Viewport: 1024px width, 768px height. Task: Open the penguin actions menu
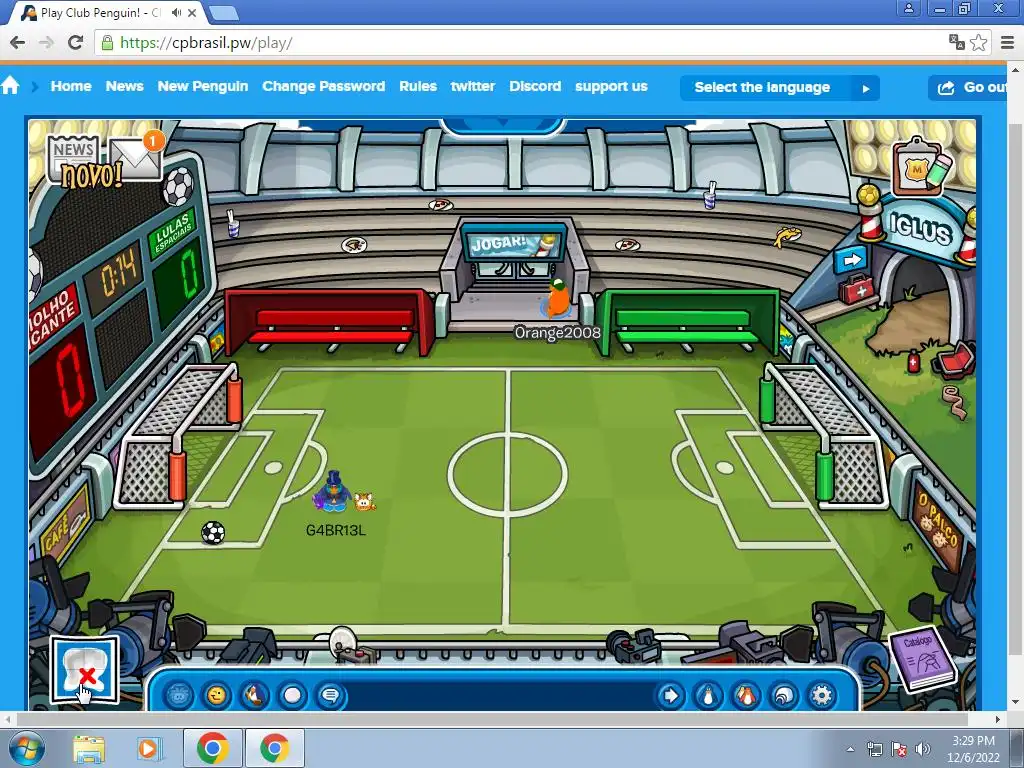pyautogui.click(x=255, y=696)
